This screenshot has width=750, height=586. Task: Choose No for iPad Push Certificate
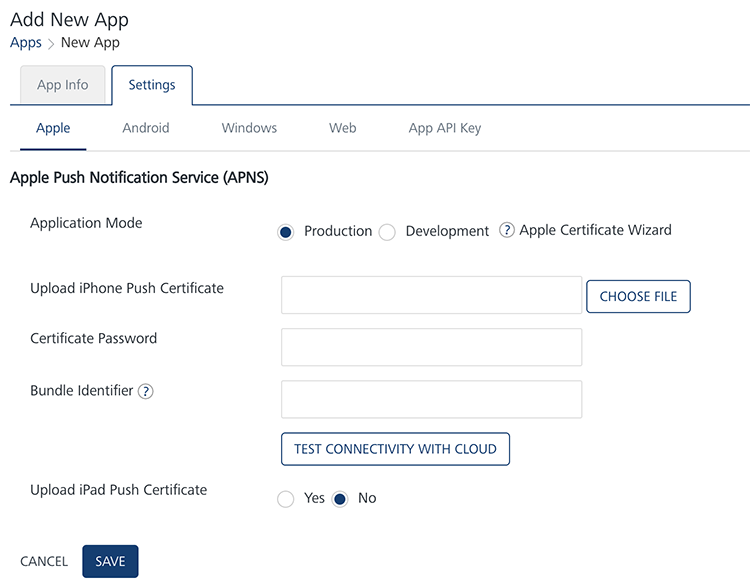tap(340, 499)
